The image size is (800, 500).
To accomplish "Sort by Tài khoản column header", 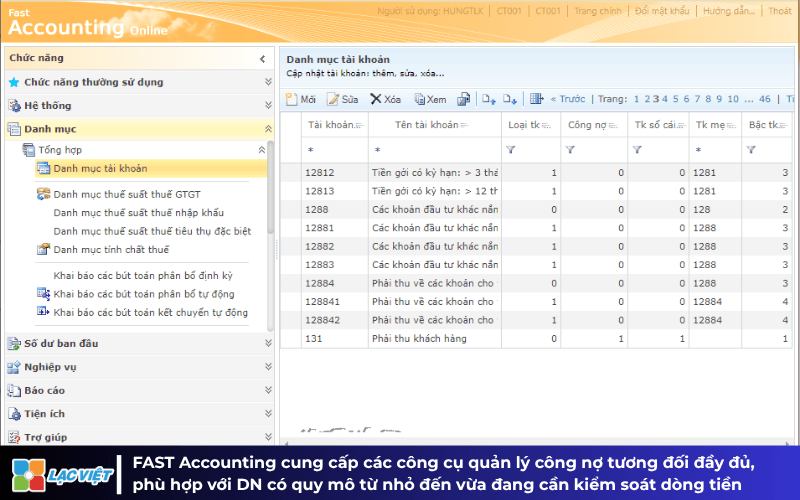I will click(335, 125).
